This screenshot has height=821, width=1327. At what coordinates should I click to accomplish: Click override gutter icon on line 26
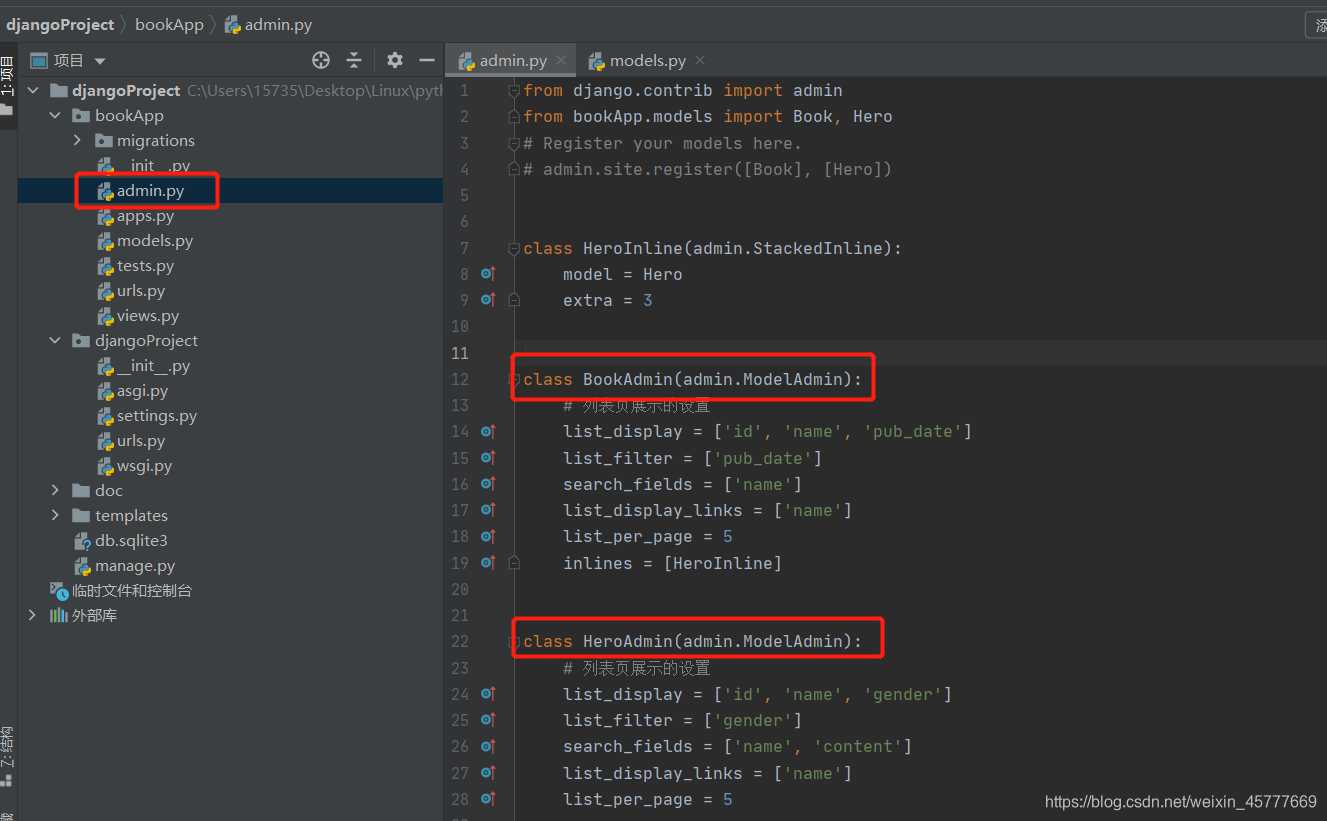tap(488, 746)
